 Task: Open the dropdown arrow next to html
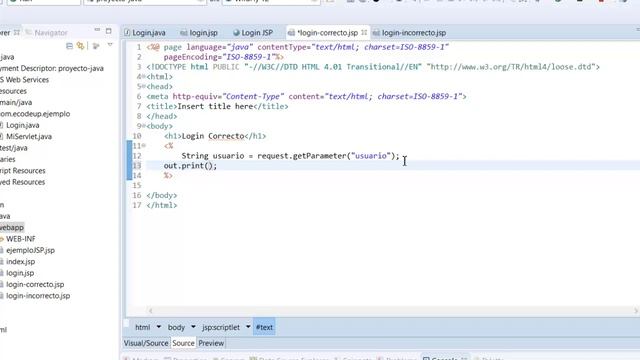pyautogui.click(x=159, y=327)
